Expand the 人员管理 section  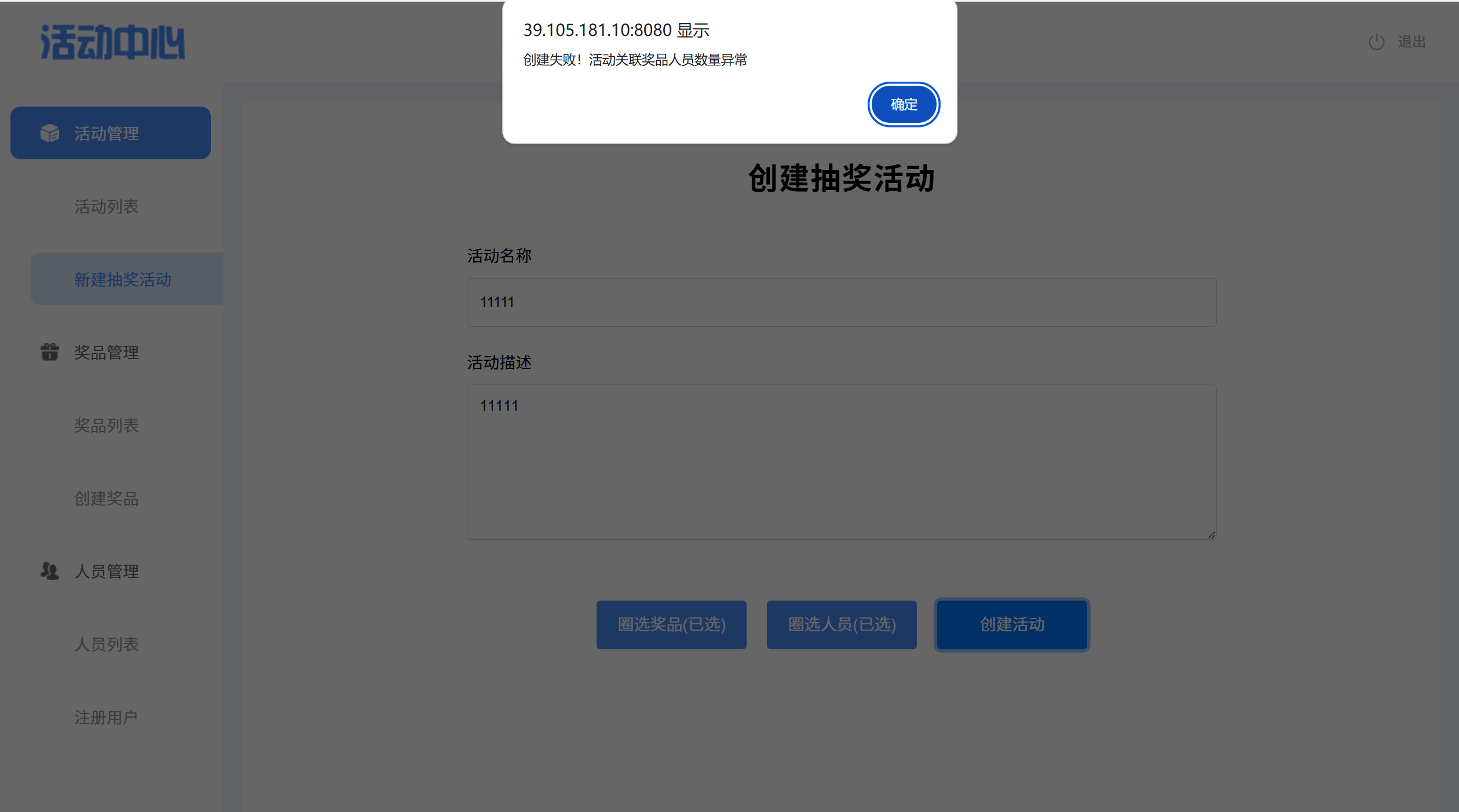click(107, 571)
